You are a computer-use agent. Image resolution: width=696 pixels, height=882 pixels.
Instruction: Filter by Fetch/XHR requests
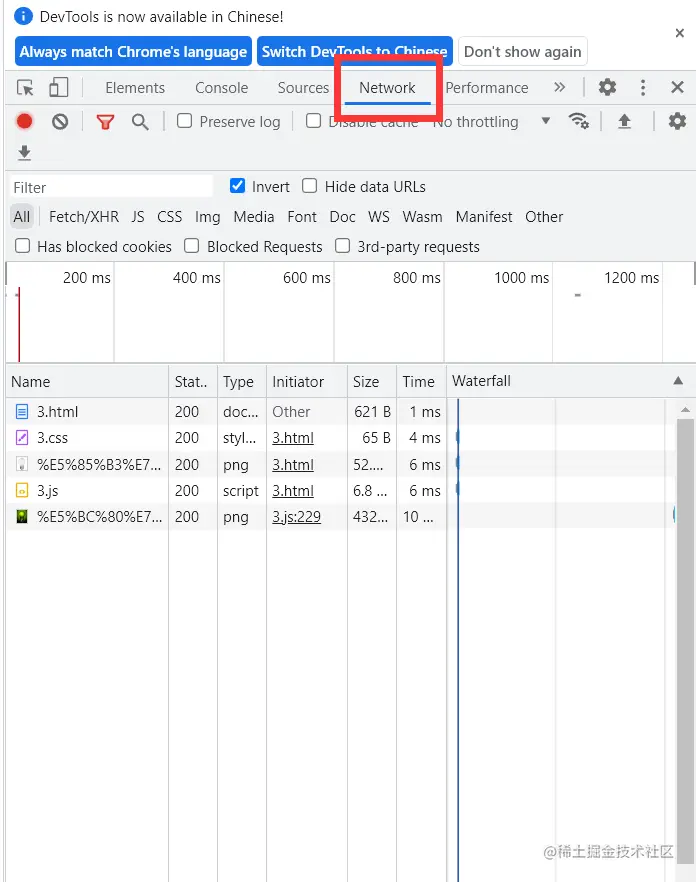tap(84, 217)
